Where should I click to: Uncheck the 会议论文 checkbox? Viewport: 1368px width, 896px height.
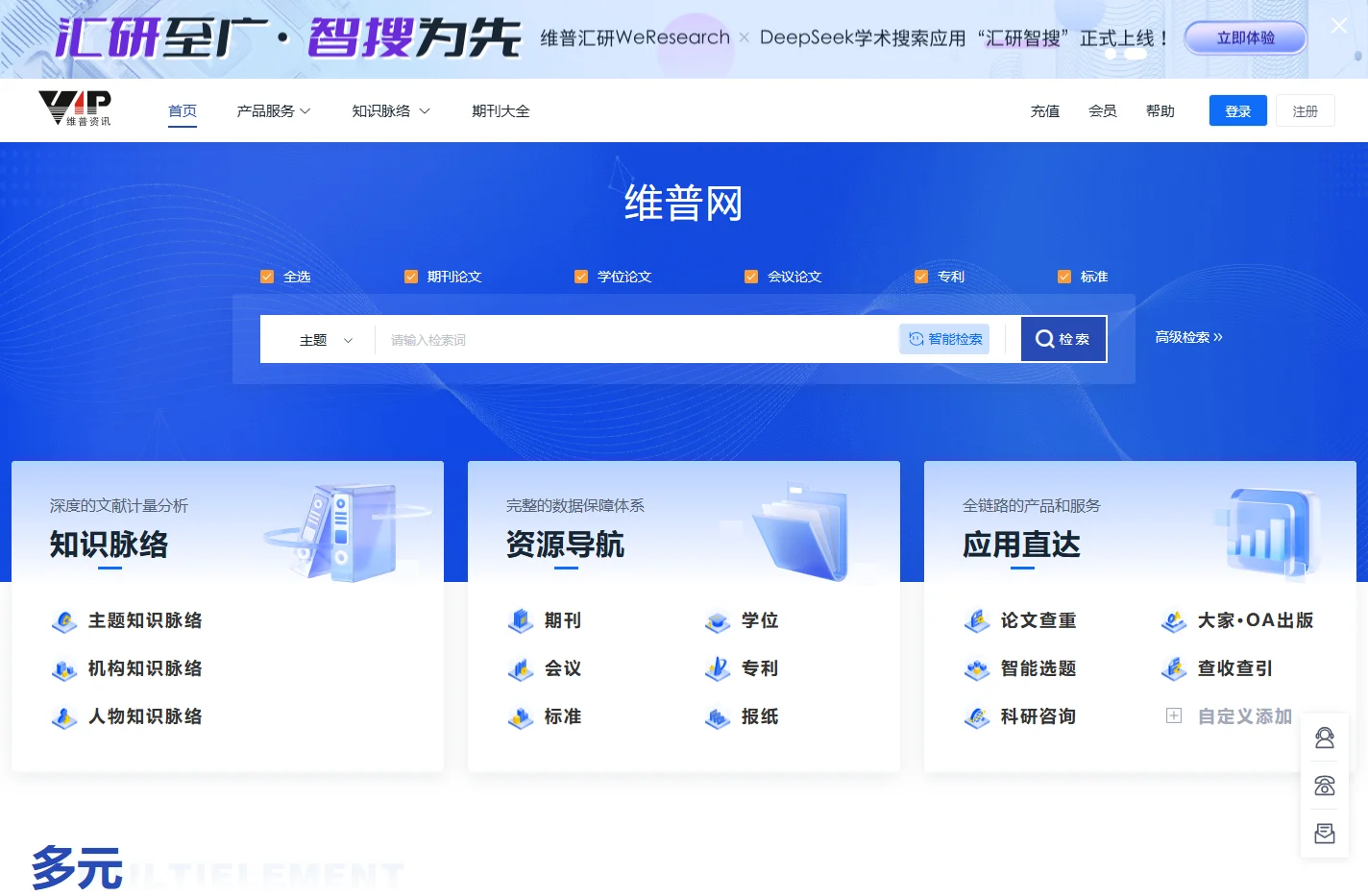click(x=751, y=277)
